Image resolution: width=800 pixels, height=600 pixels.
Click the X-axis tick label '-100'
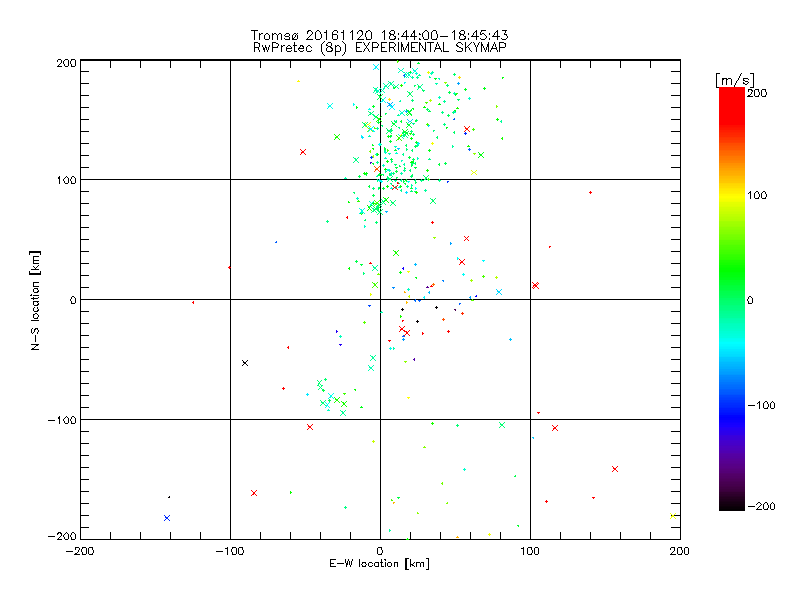pyautogui.click(x=230, y=551)
